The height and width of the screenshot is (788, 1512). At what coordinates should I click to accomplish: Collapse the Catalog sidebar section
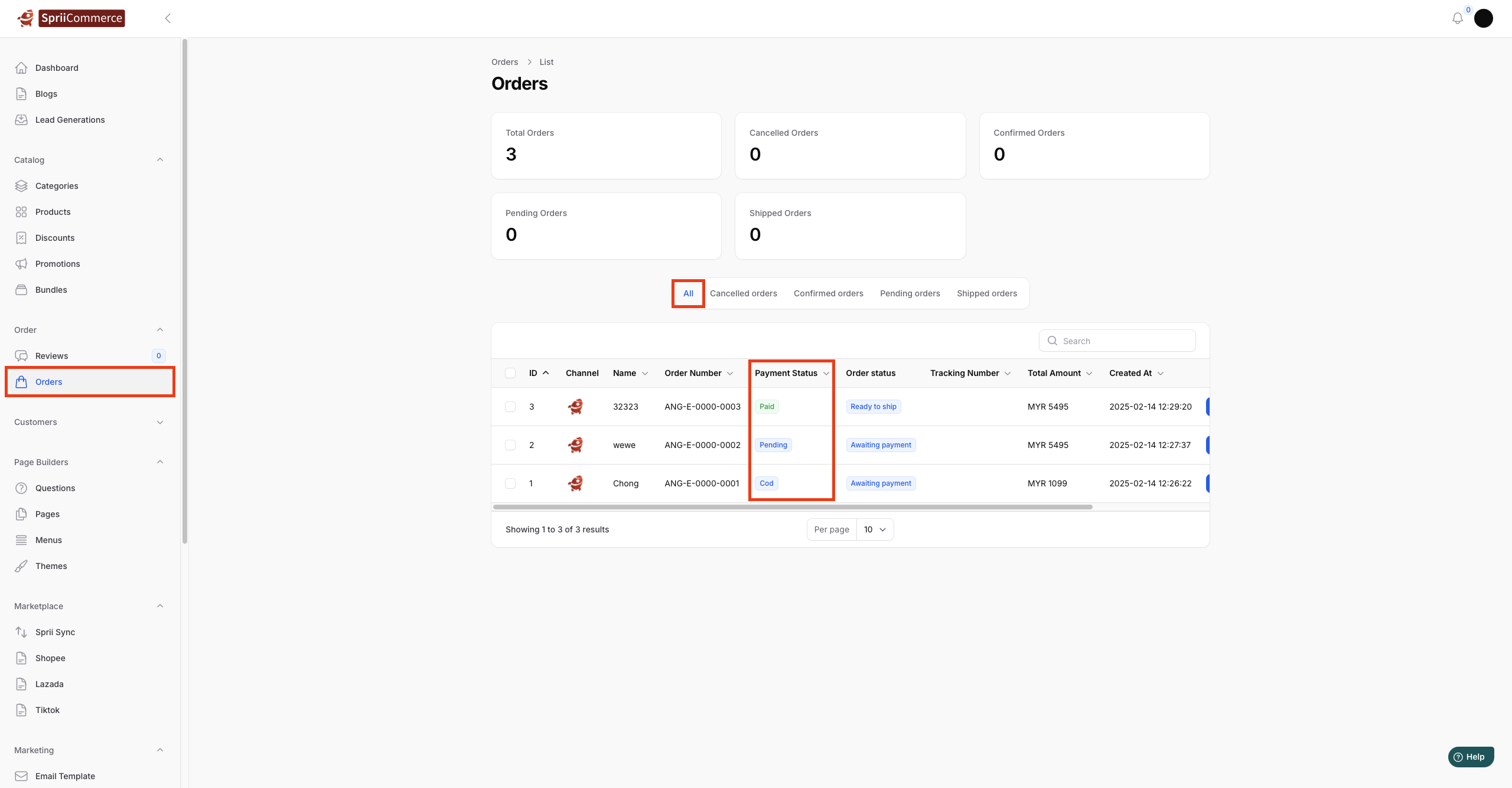[x=160, y=160]
